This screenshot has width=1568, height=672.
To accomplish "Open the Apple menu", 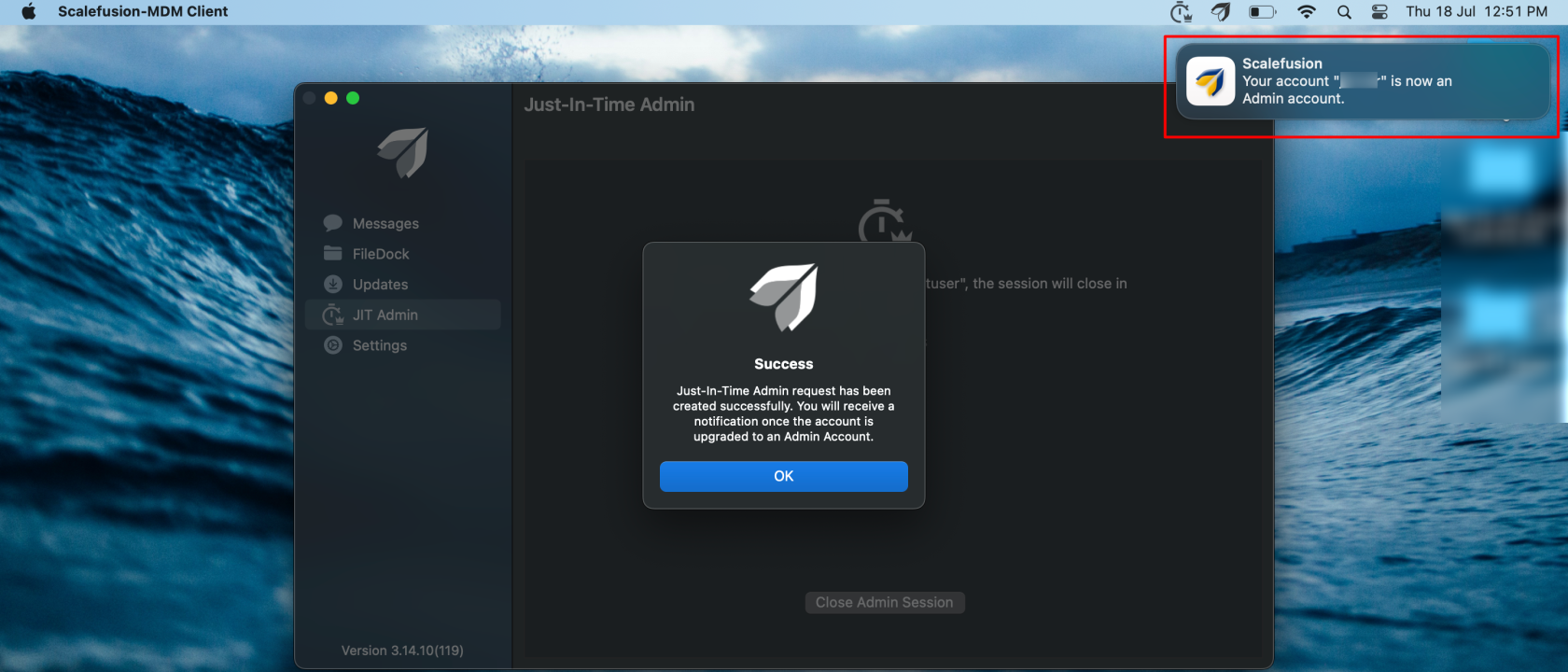I will point(29,11).
